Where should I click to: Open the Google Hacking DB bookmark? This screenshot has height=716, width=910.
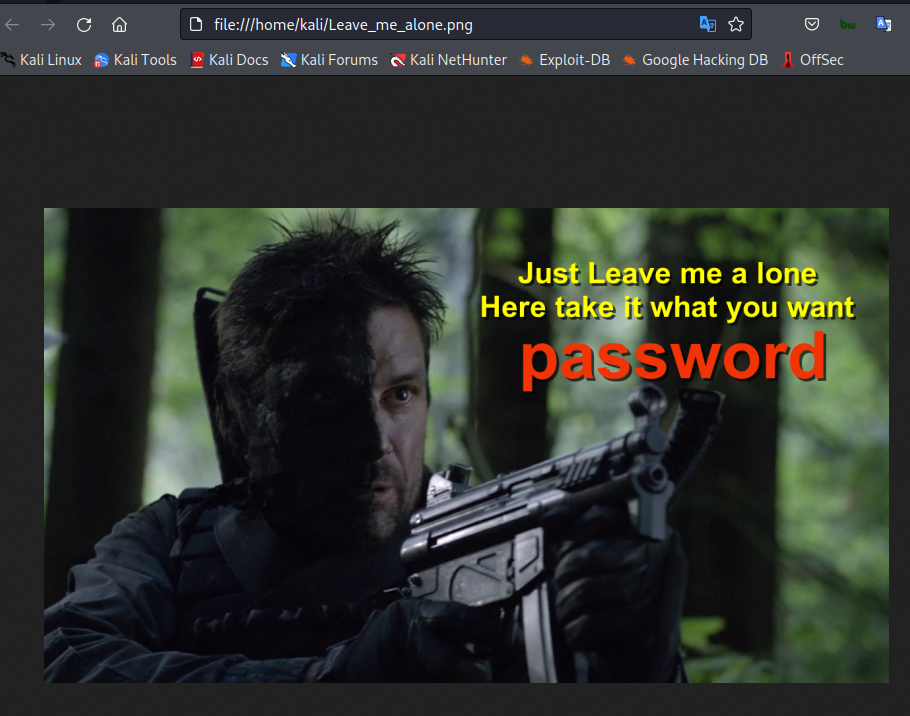[x=695, y=60]
